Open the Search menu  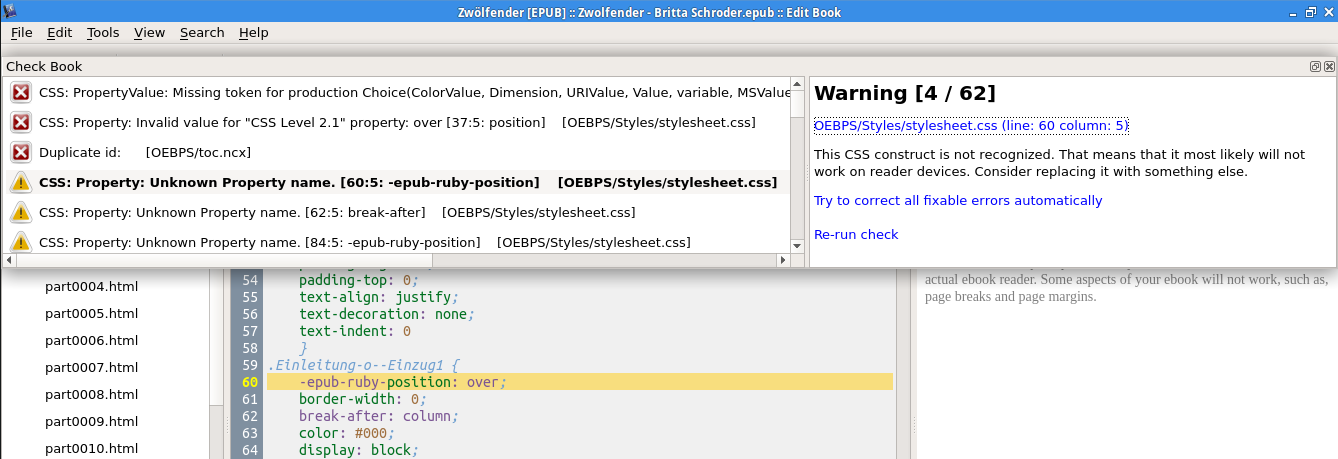pyautogui.click(x=202, y=32)
